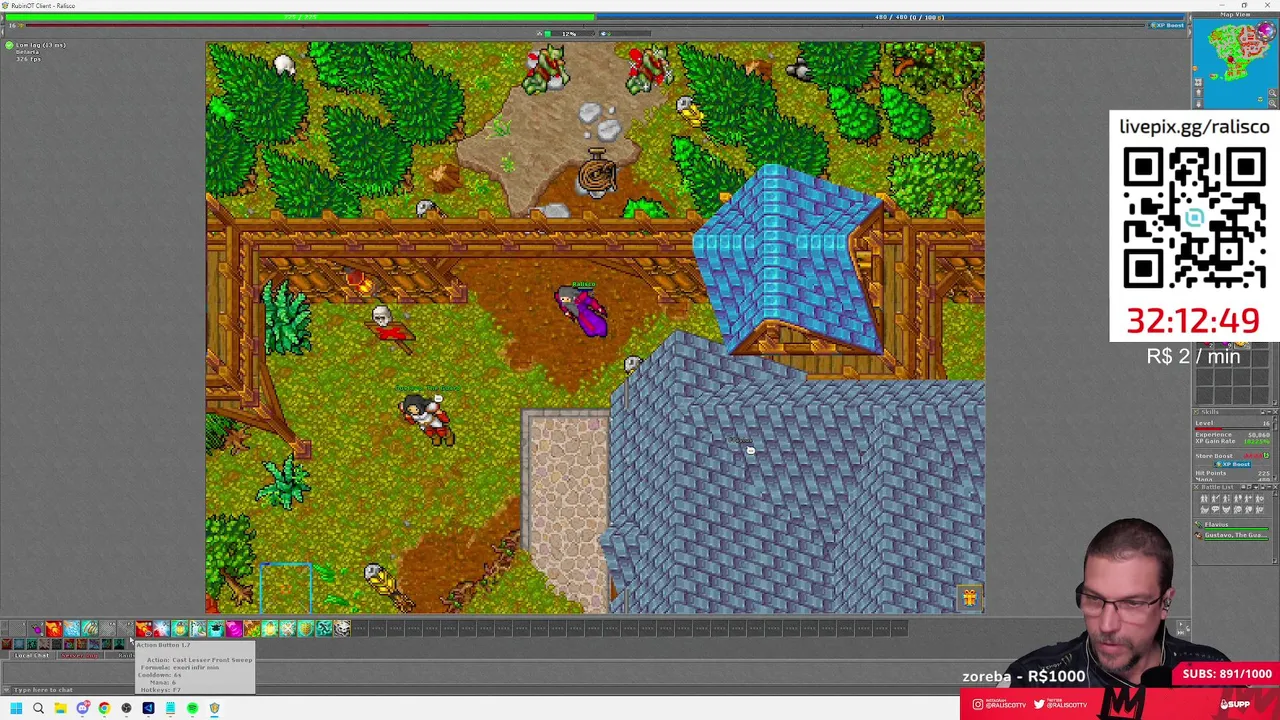The image size is (1280, 720).
Task: Open the Battle List sort options button
Action: (x=1255, y=487)
